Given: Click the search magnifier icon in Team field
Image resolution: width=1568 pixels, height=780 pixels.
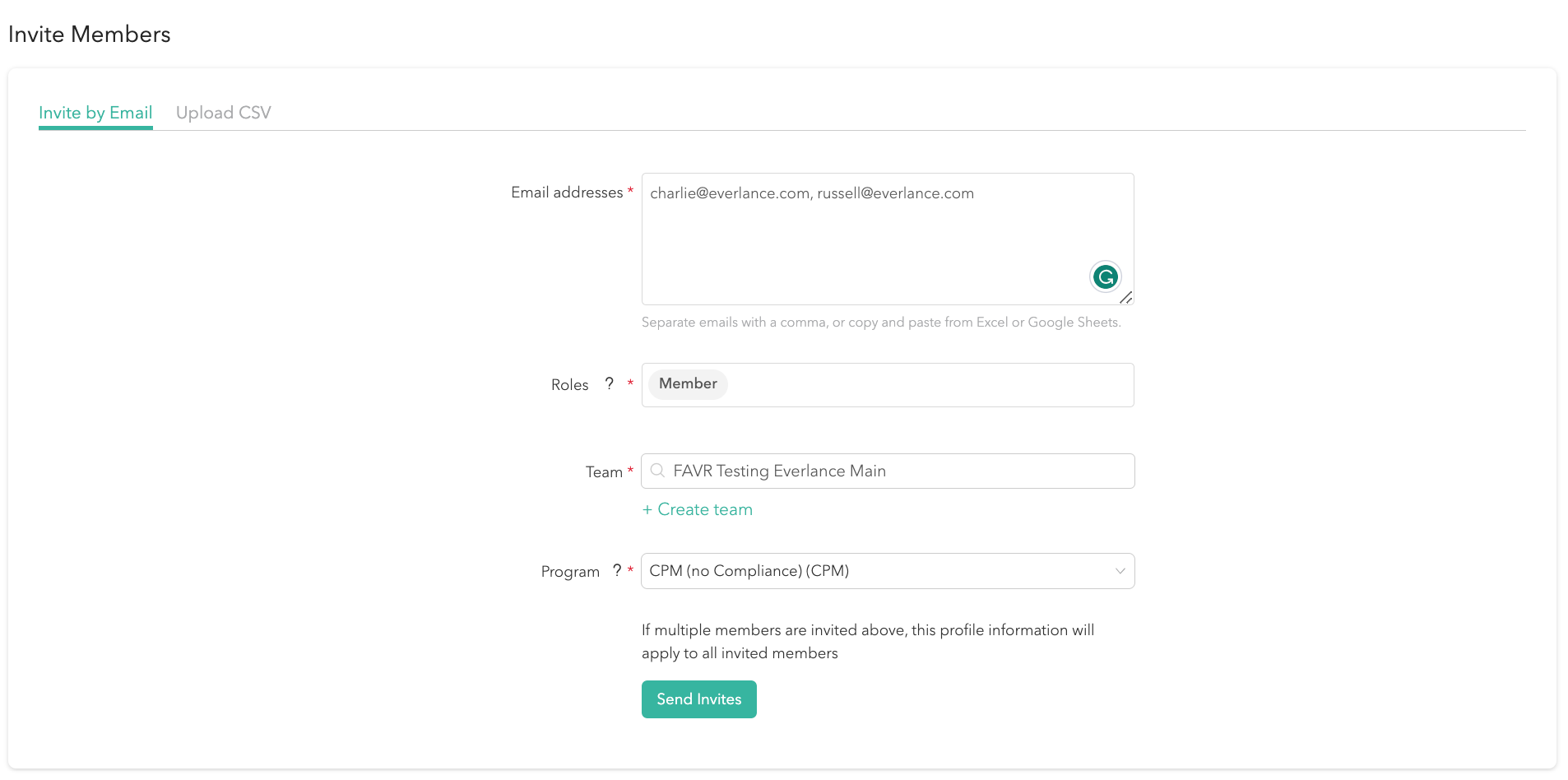Looking at the screenshot, I should click(657, 471).
